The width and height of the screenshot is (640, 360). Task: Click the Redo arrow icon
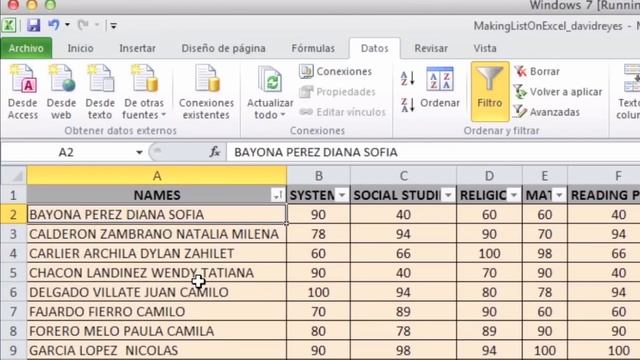(83, 25)
